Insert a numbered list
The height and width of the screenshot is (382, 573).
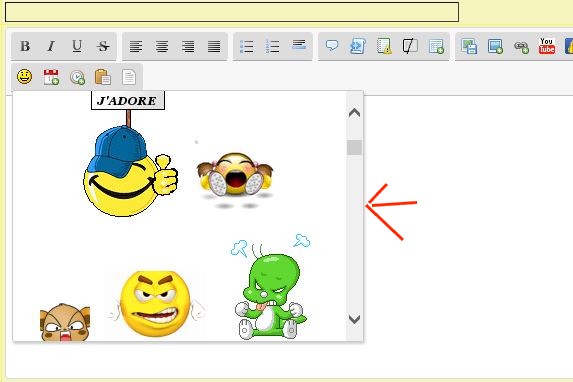(273, 46)
